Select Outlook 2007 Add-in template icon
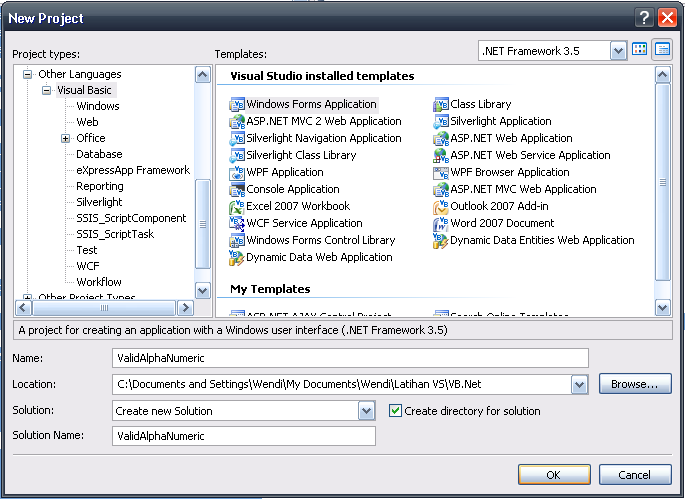 tap(441, 206)
